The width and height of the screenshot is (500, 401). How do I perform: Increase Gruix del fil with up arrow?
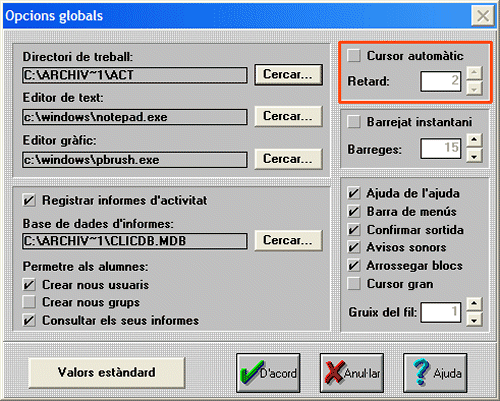474,304
